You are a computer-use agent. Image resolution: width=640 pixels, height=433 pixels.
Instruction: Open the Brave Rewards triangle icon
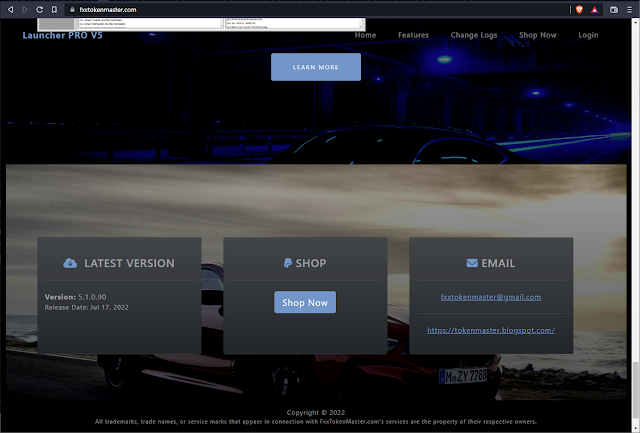[595, 9]
